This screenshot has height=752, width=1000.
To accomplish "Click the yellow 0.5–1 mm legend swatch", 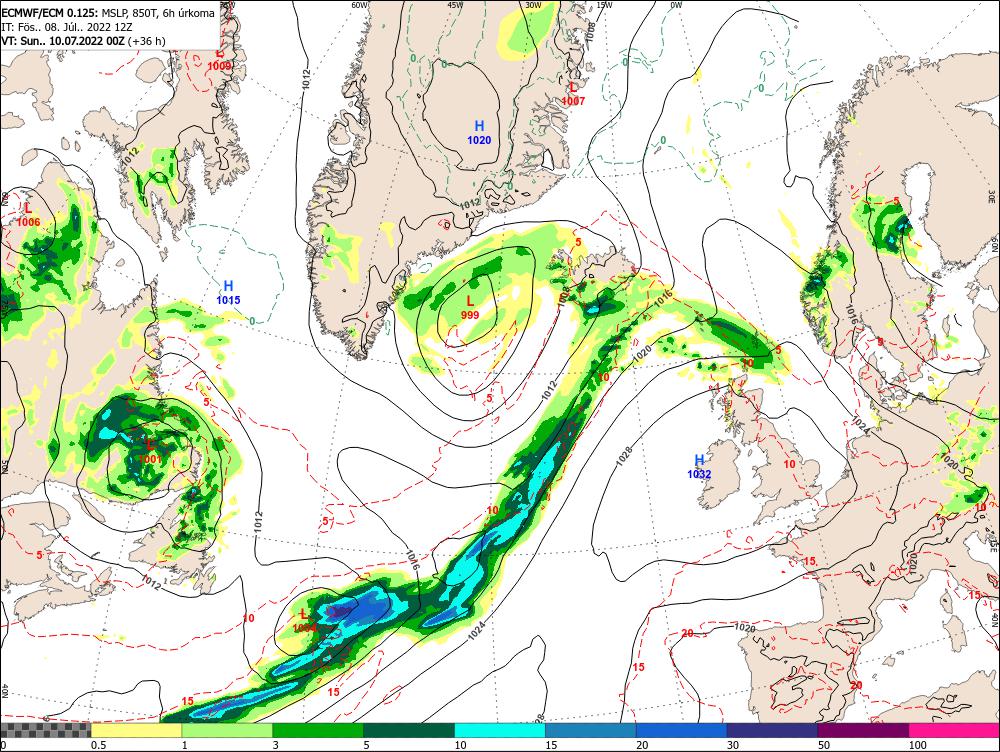I will tap(136, 730).
